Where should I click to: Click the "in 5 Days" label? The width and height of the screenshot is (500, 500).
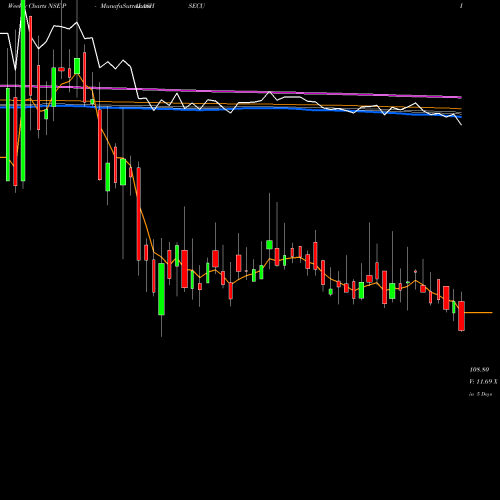click(x=481, y=394)
